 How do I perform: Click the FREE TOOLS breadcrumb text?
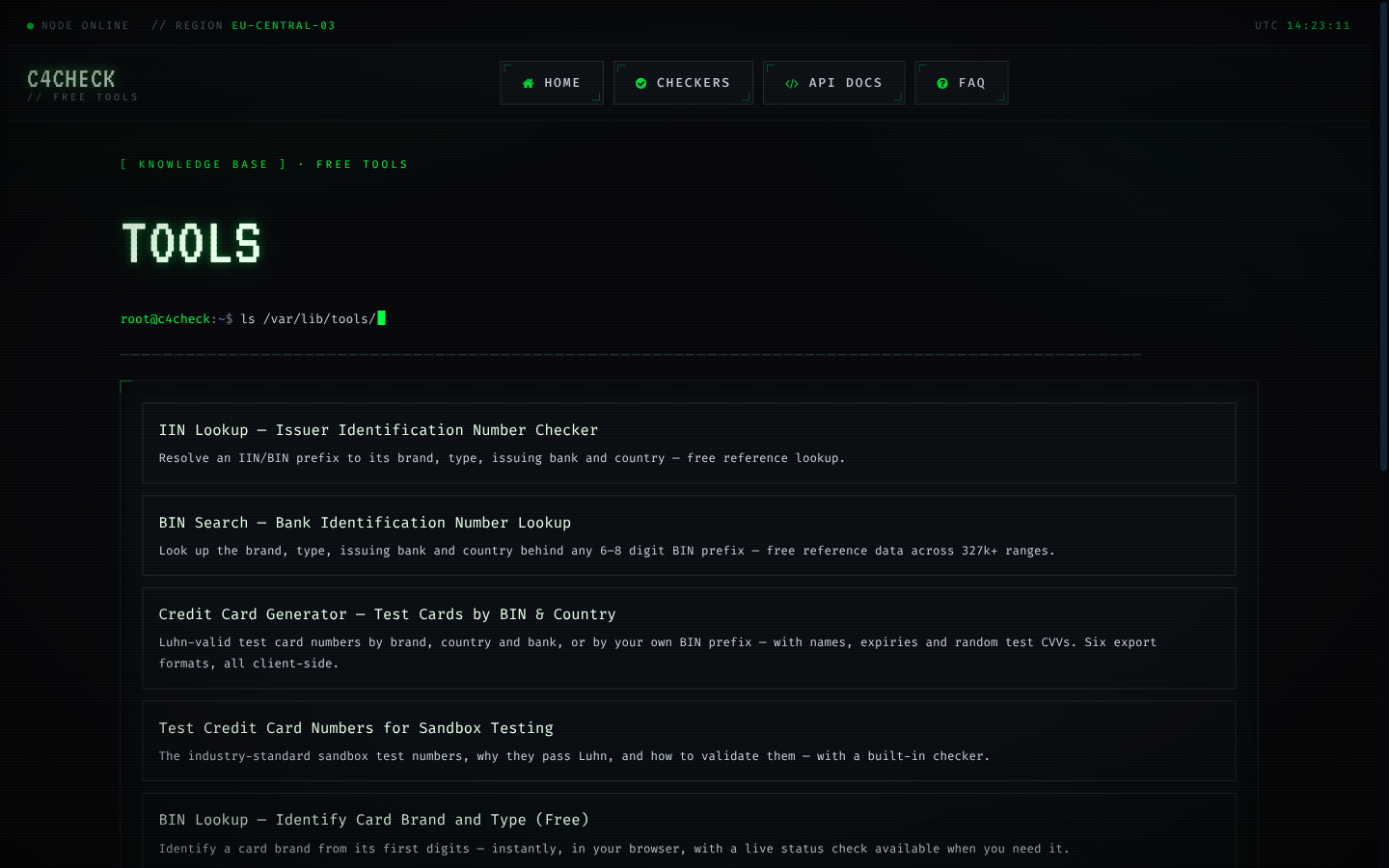coord(362,164)
